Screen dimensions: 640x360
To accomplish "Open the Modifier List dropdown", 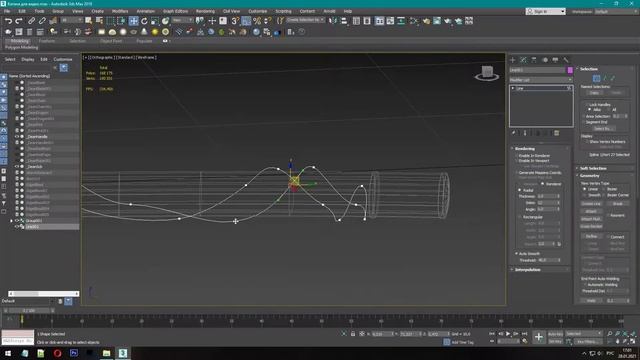I will click(541, 80).
